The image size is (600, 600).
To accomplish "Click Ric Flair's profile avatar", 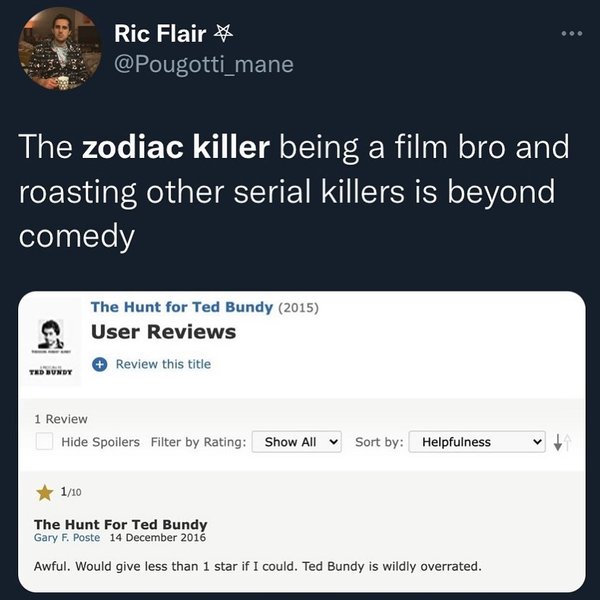I will 58,49.
